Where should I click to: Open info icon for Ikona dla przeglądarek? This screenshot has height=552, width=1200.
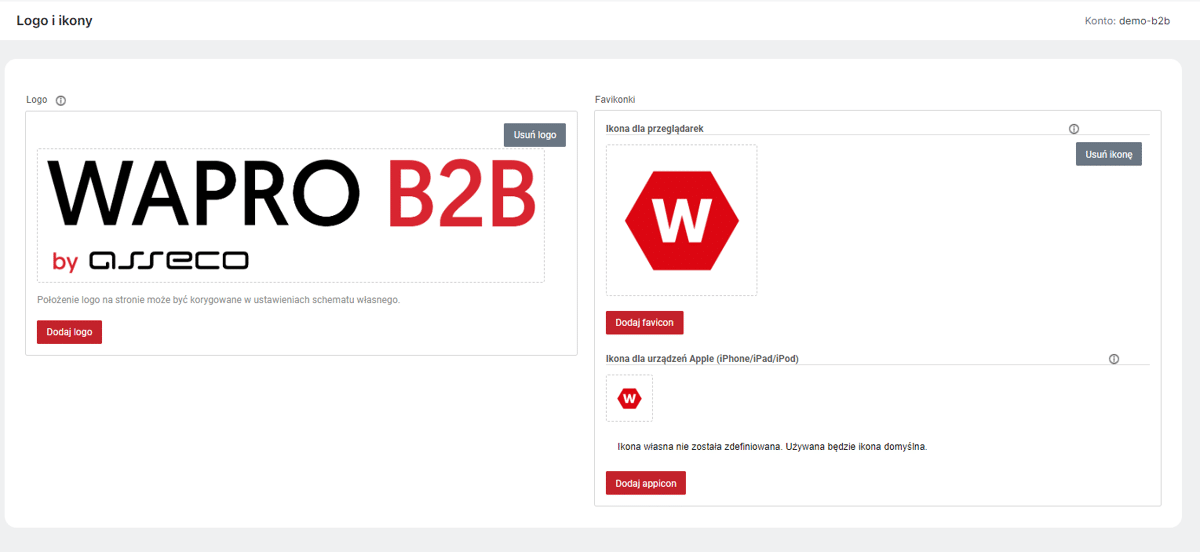pyautogui.click(x=1074, y=129)
